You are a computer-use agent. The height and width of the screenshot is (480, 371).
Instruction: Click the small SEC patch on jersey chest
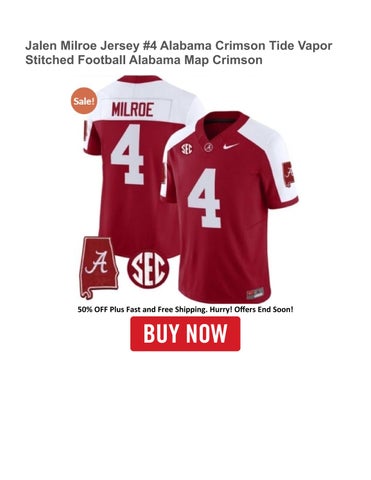point(186,149)
